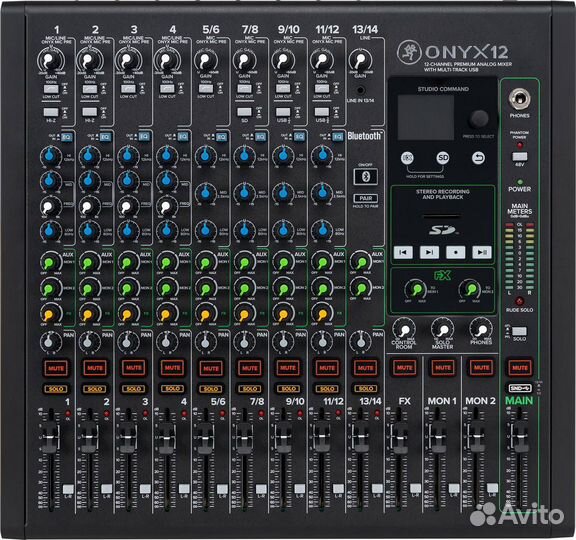Enable EQ on channel 1
Viewport: 576px width, 540px height.
click(x=66, y=137)
